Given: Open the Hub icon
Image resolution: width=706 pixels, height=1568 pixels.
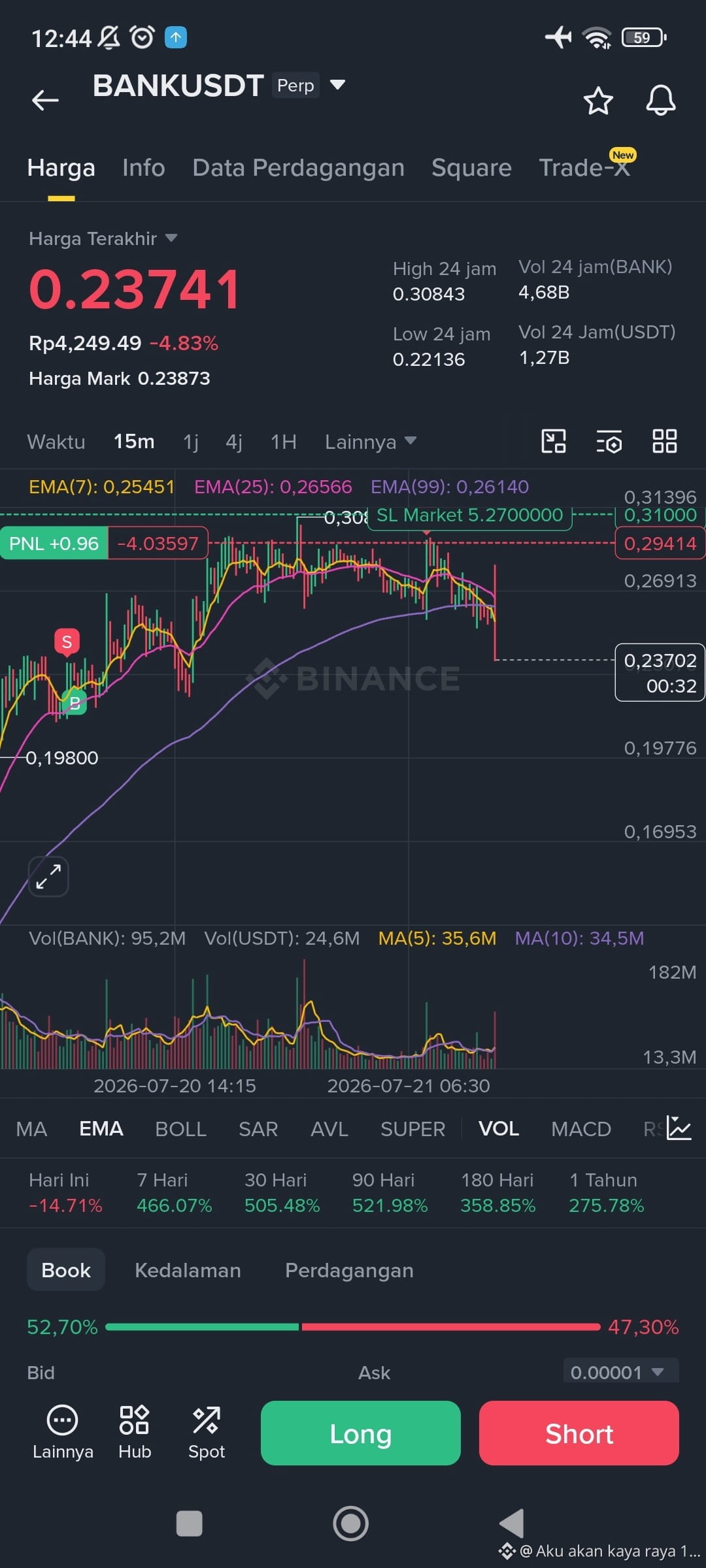Looking at the screenshot, I should pos(135,1432).
